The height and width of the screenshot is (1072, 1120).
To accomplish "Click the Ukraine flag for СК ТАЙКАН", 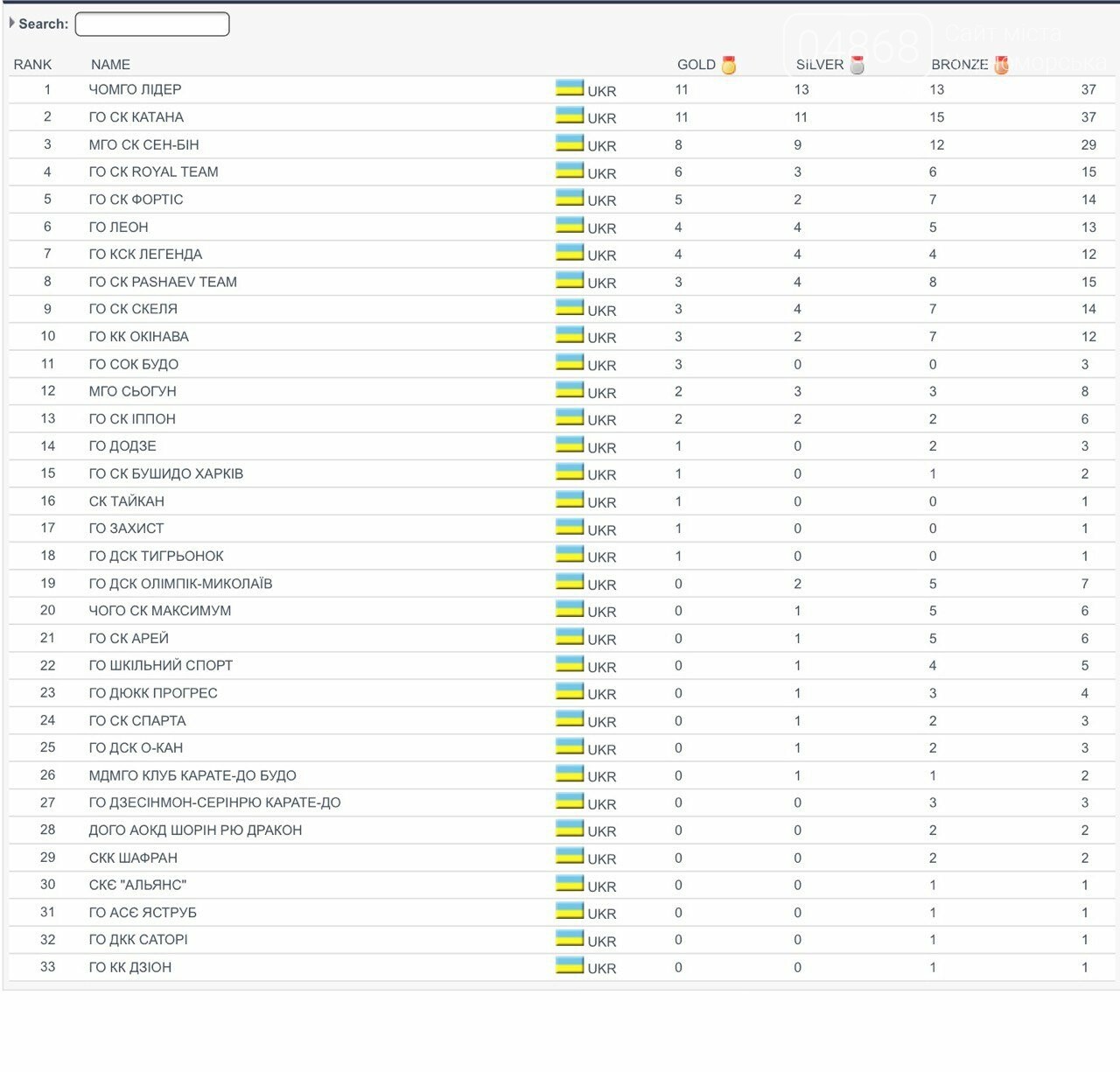I will click(x=570, y=499).
